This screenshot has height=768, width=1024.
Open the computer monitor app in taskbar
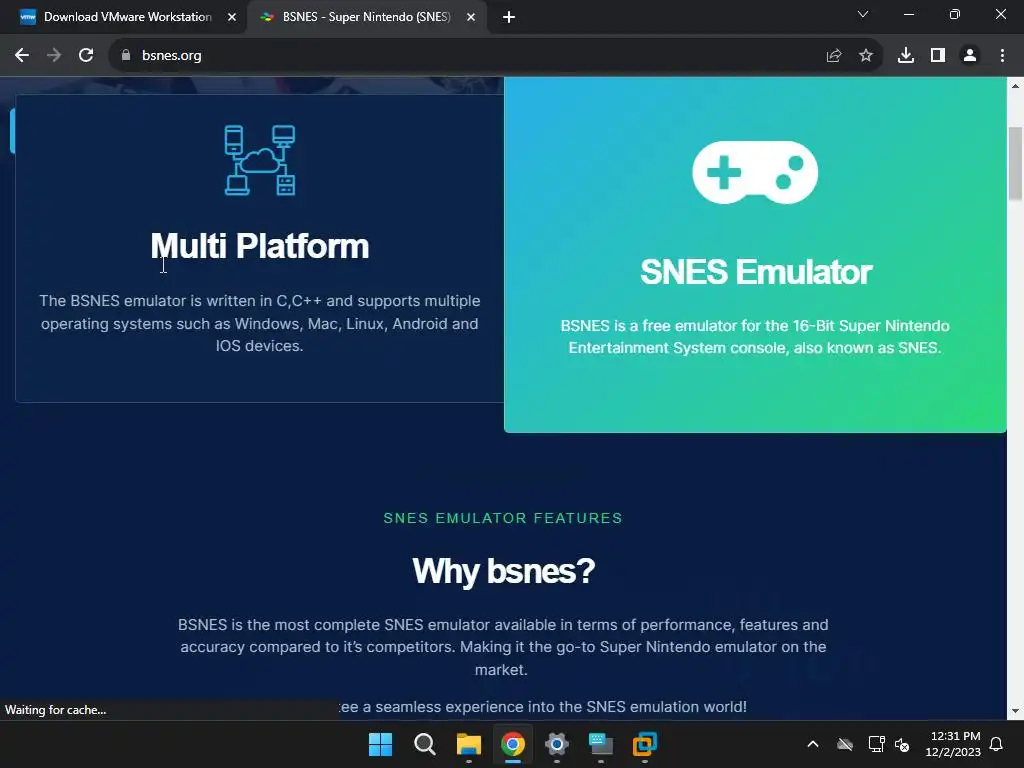click(600, 744)
